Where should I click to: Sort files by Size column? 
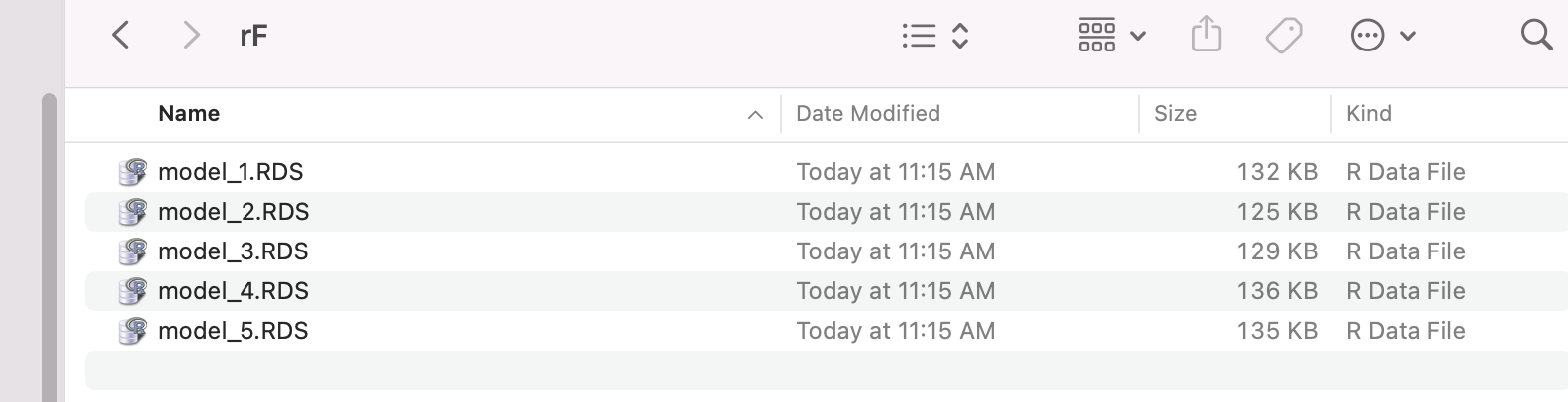coord(1175,114)
